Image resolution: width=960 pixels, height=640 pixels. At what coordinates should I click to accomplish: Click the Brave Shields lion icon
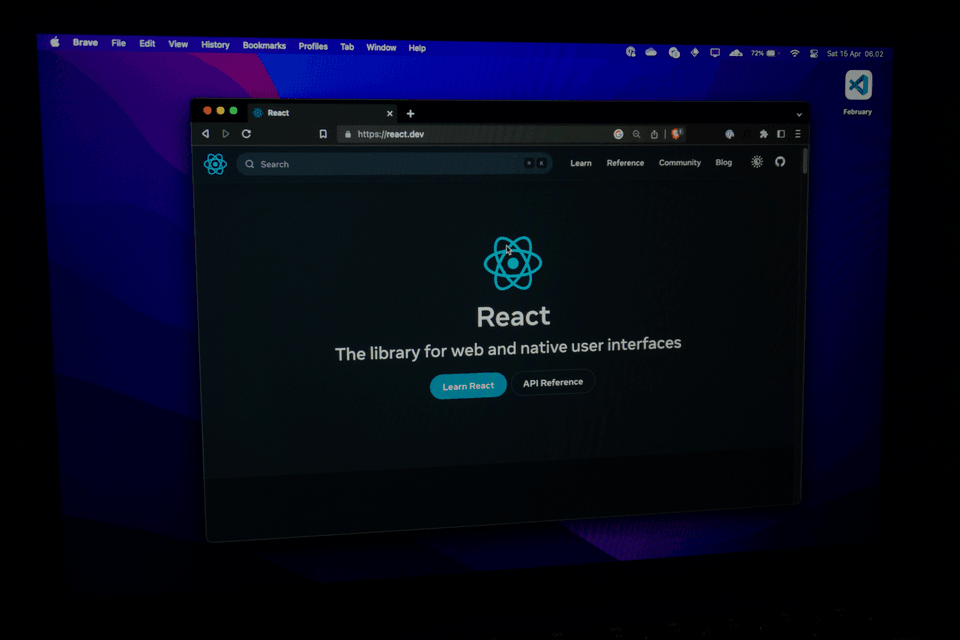coord(677,134)
